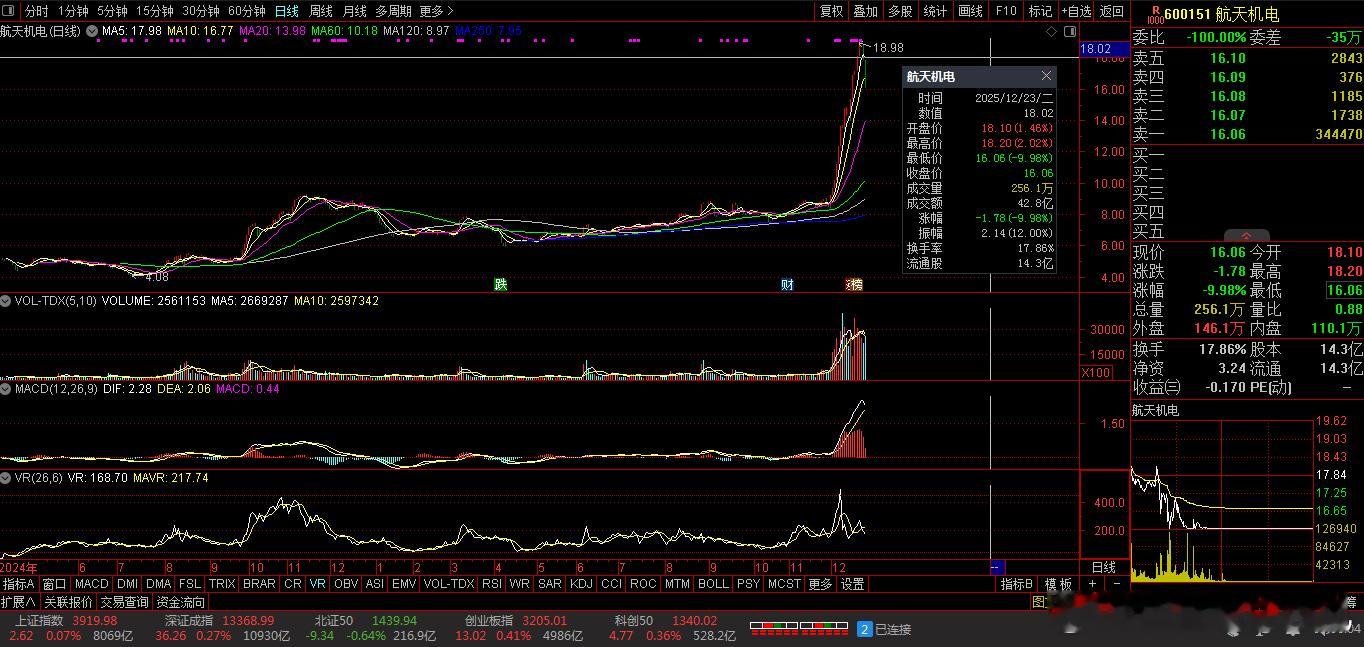Viewport: 1364px width, 647px height.
Task: Switch to 月线 monthly chart
Action: click(x=354, y=11)
